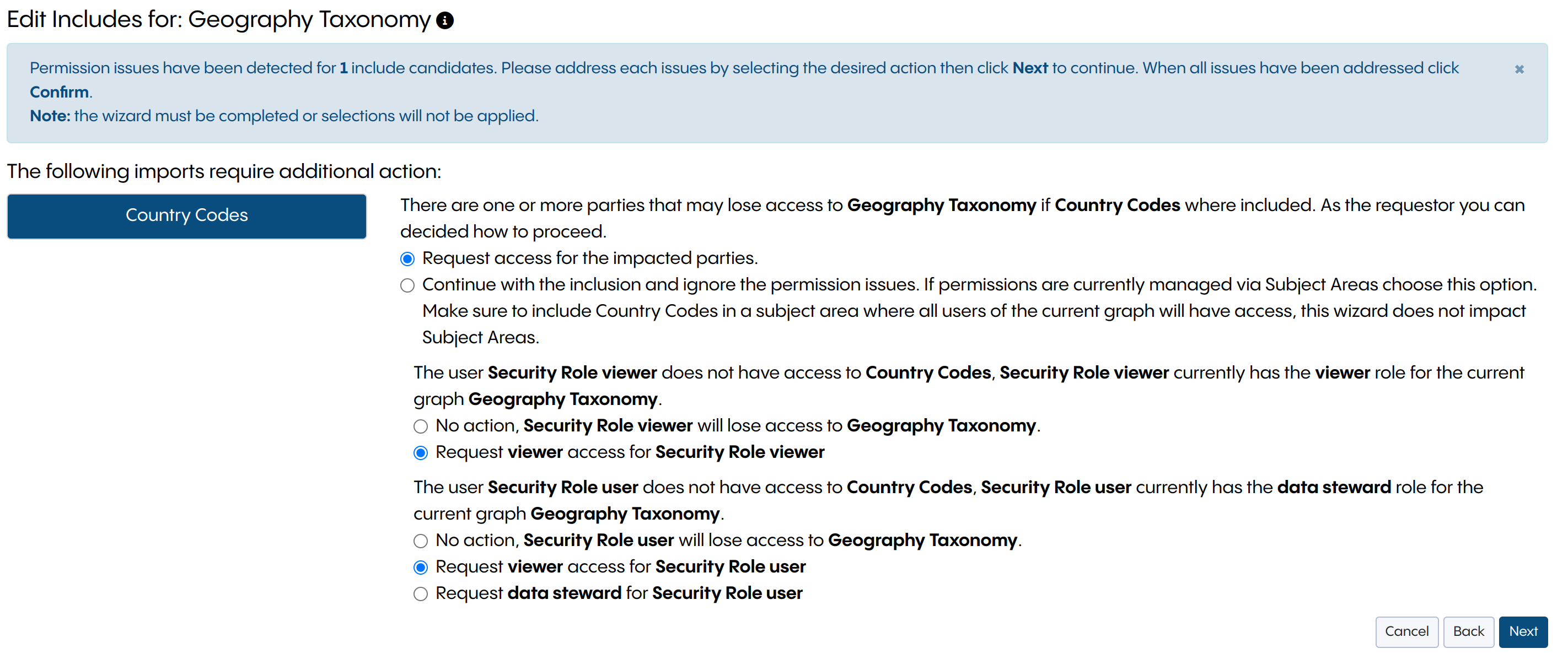The image size is (1568, 670).
Task: Click label text 'Request viewer access for Security Role viewer'
Action: 630,452
